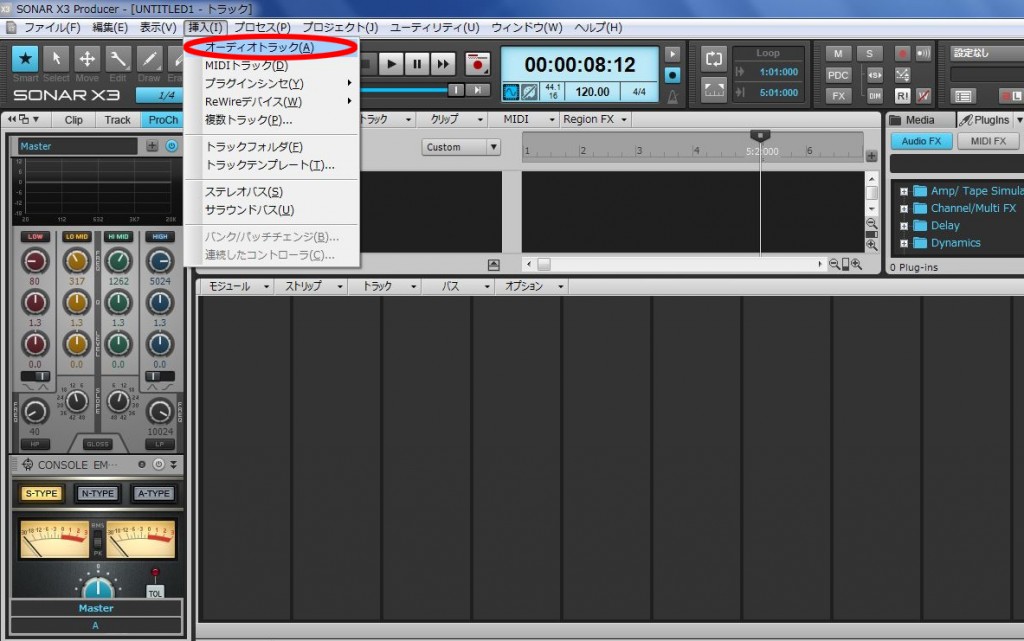Expand the Amp/Tape Simulator folder
Viewport: 1024px width, 641px height.
point(904,191)
